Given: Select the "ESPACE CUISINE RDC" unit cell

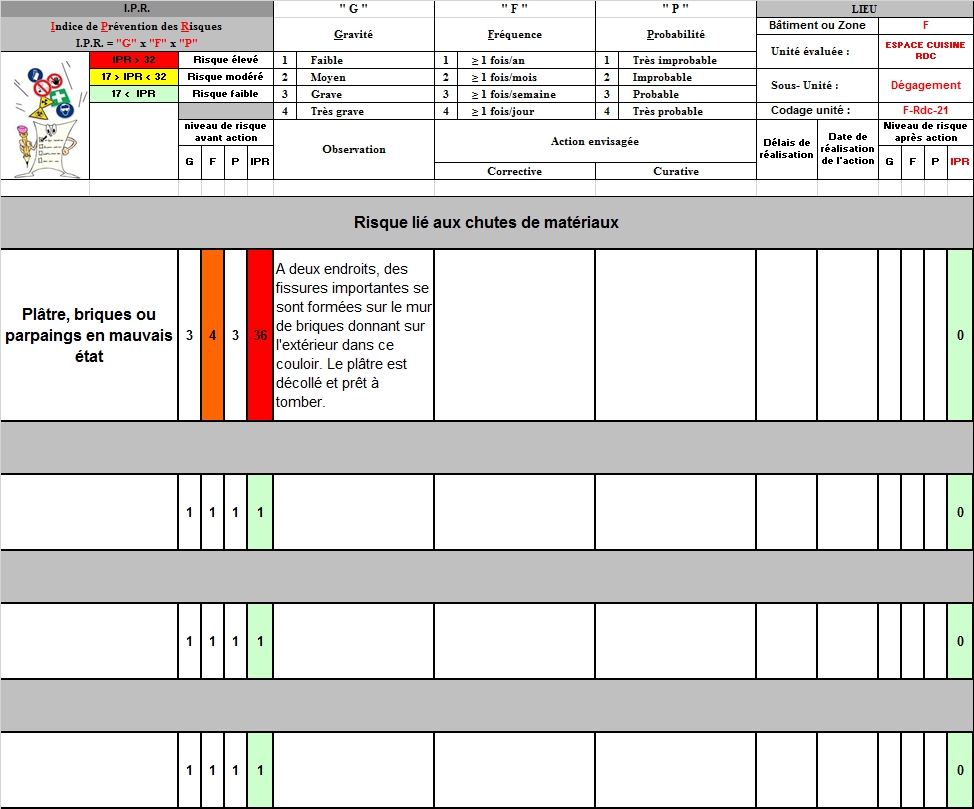Looking at the screenshot, I should [x=925, y=51].
